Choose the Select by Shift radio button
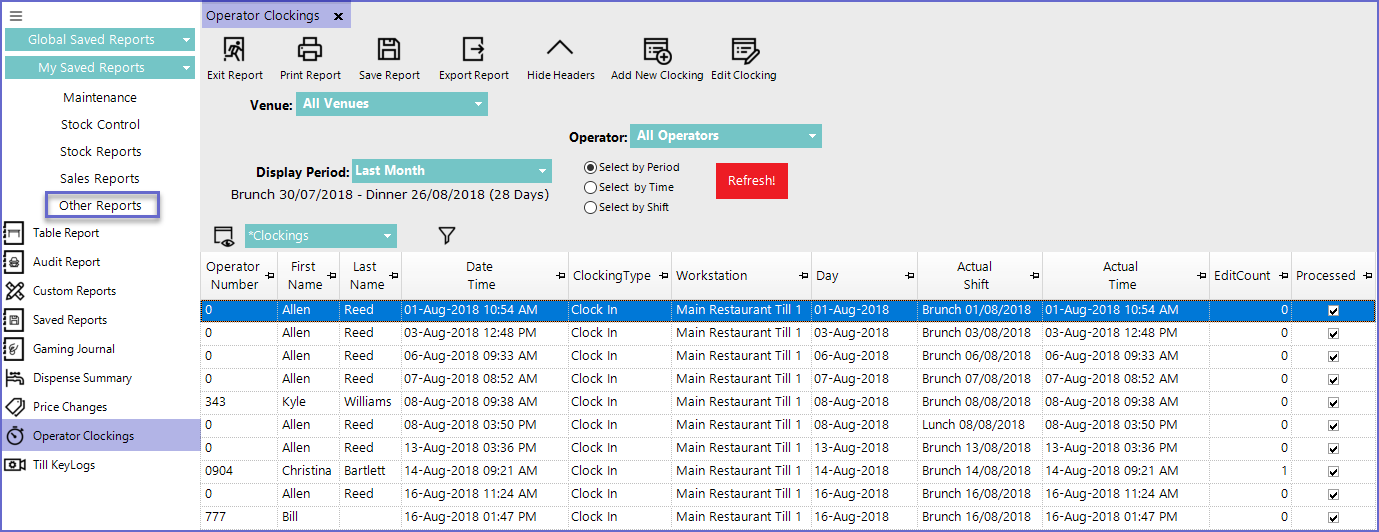Viewport: 1379px width, 532px height. (x=590, y=208)
